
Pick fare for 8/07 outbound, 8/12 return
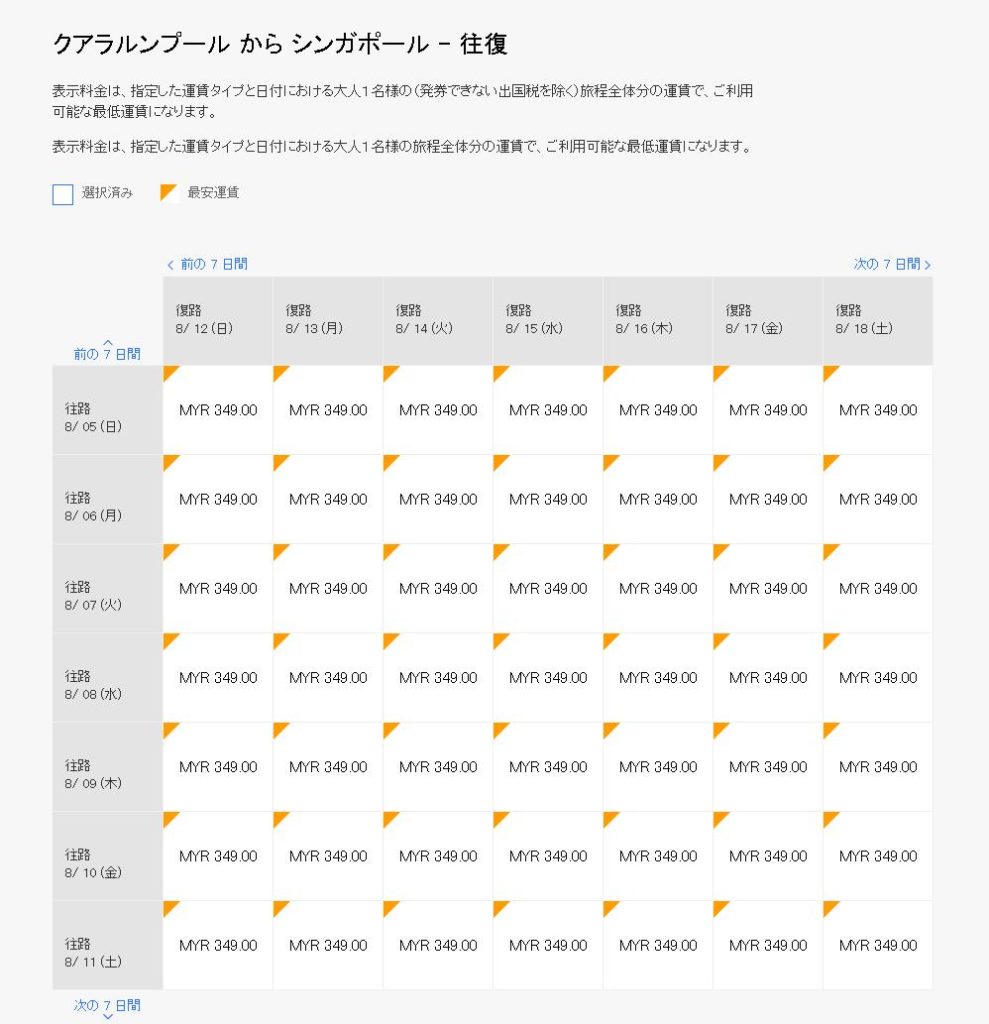(218, 588)
